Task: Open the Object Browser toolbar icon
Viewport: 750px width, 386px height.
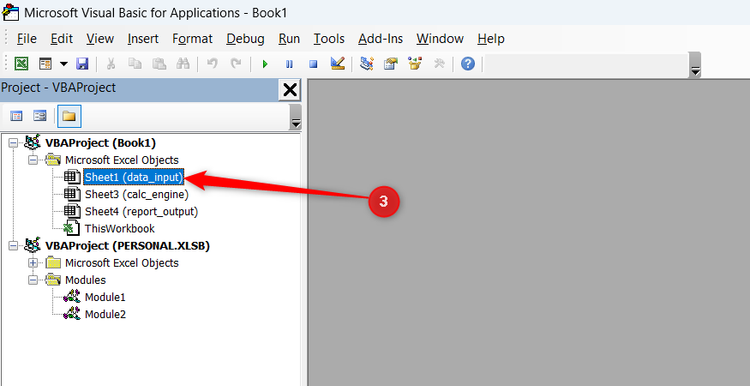Action: pos(415,64)
